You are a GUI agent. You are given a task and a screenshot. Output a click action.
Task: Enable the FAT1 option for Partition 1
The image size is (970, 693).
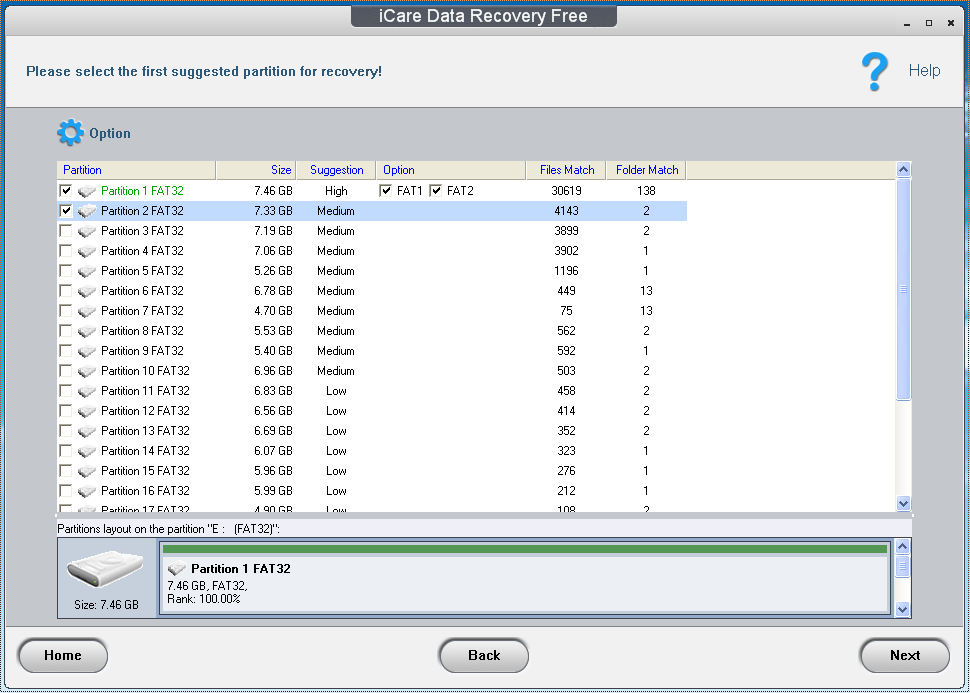pyautogui.click(x=385, y=190)
